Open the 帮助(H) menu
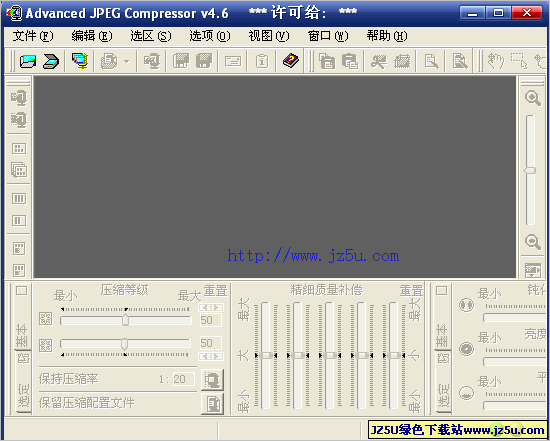The image size is (550, 441). coord(387,36)
